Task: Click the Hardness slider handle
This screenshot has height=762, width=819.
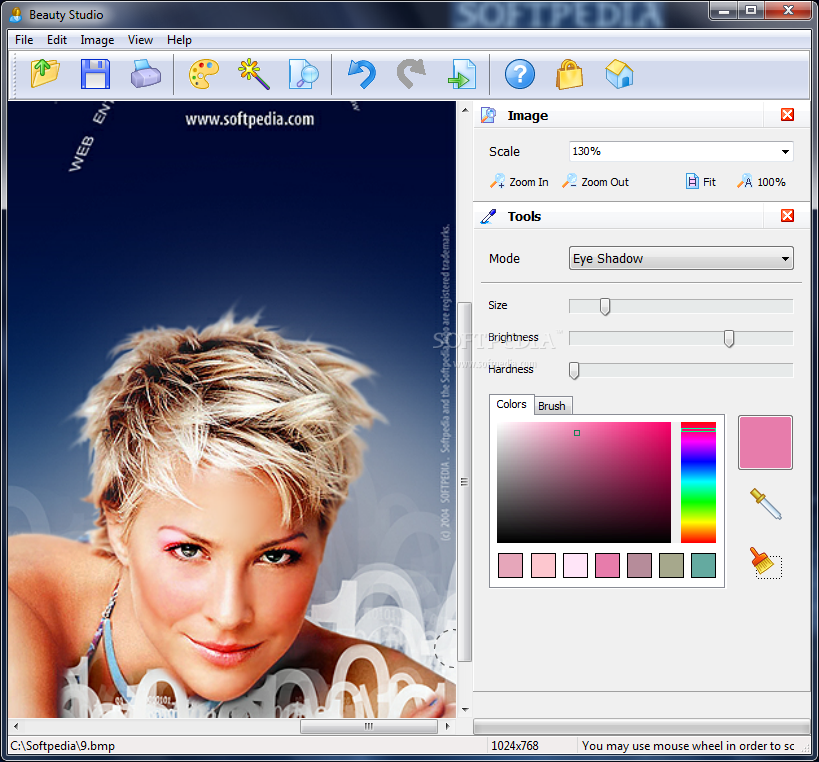Action: [x=574, y=370]
